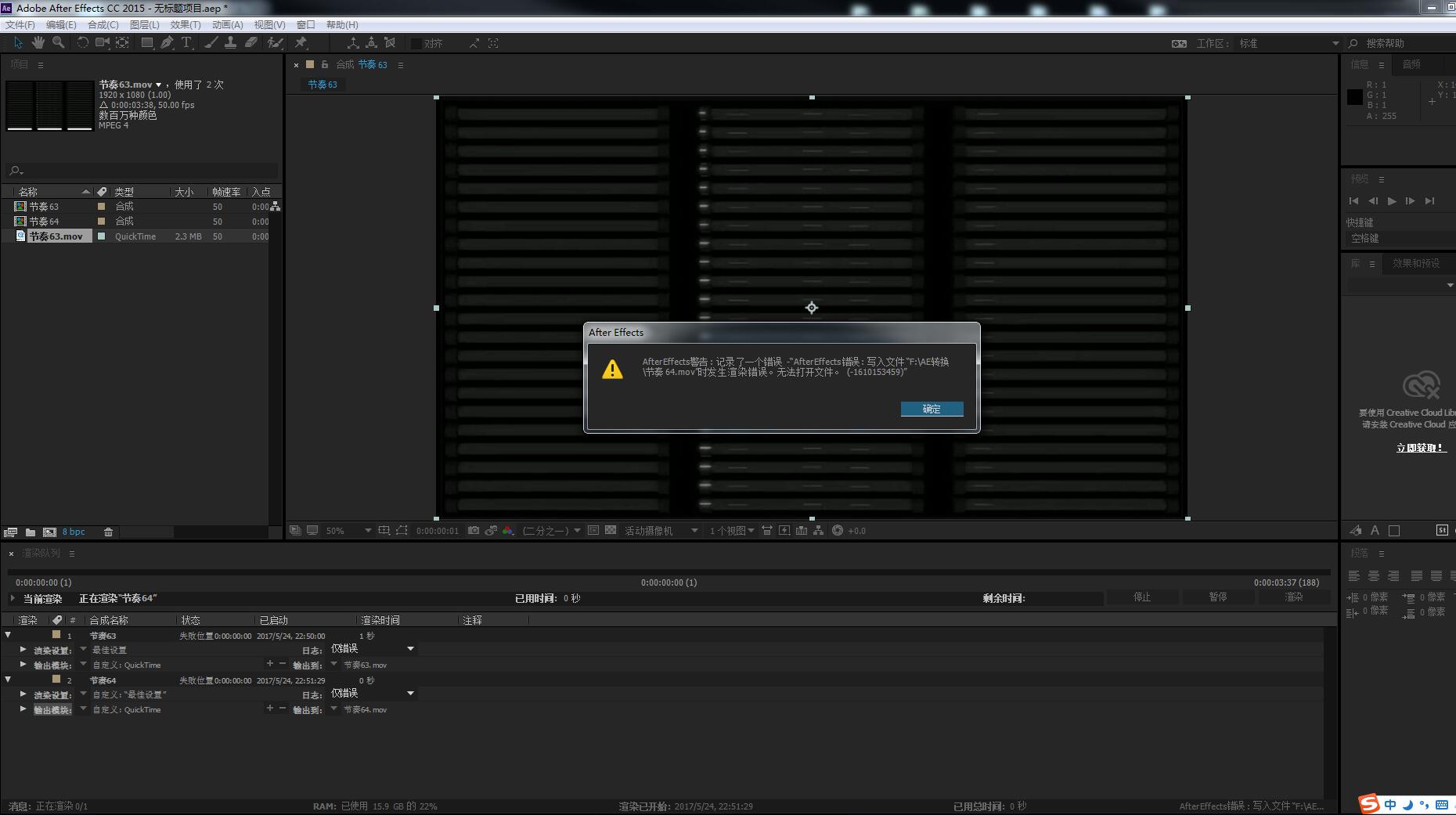Screen dimensions: 1456x815
Task: Click the 立即获取! Creative Cloud link
Action: click(x=1420, y=448)
